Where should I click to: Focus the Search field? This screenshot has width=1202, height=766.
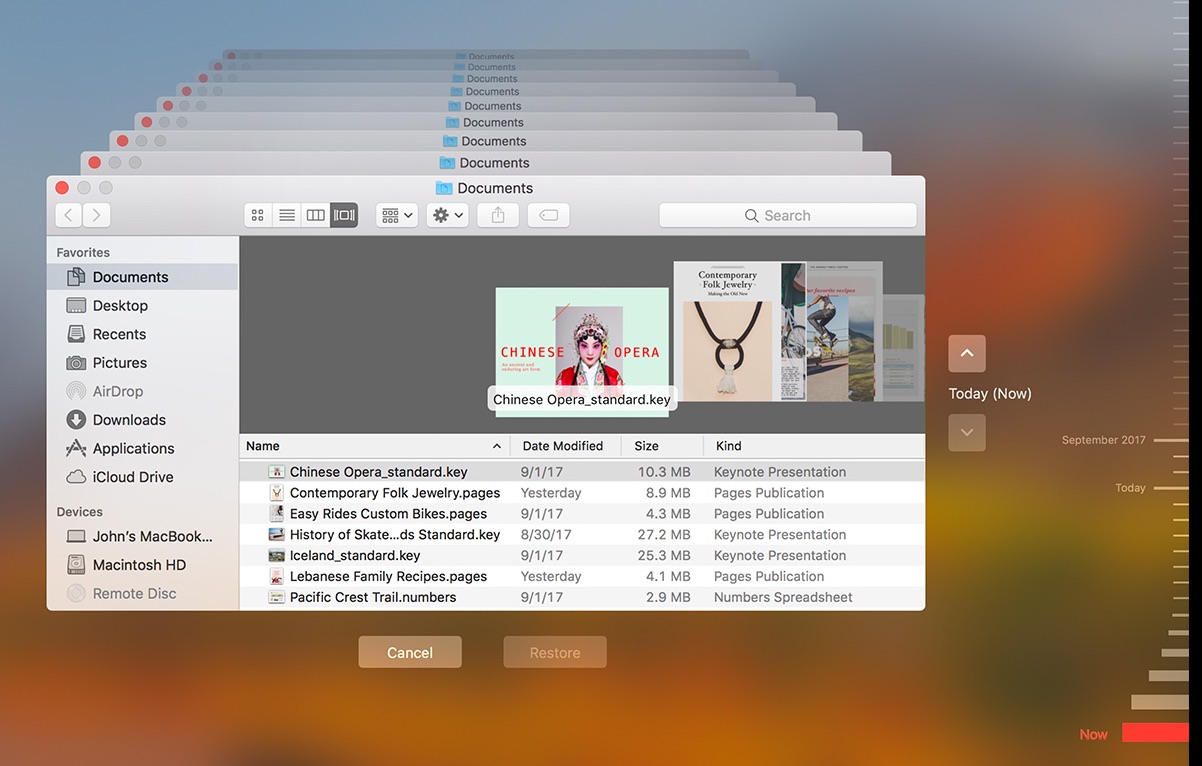click(788, 215)
